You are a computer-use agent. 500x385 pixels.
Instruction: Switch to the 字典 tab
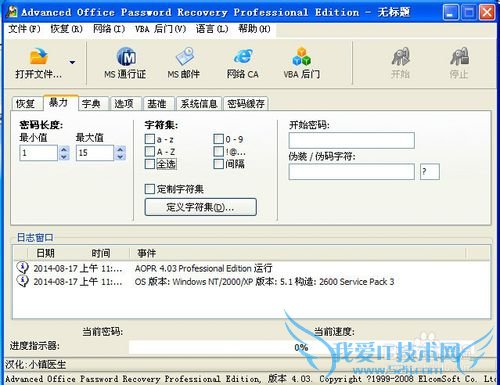[x=93, y=104]
